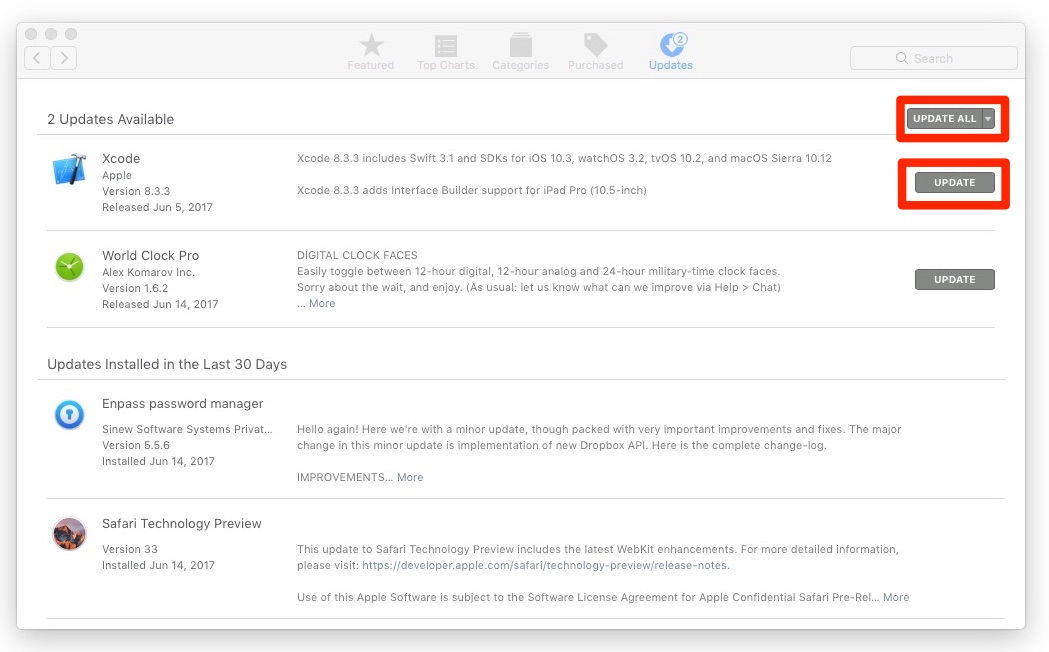The width and height of the screenshot is (1049, 652).
Task: Open the Purchased tag icon
Action: pyautogui.click(x=596, y=46)
